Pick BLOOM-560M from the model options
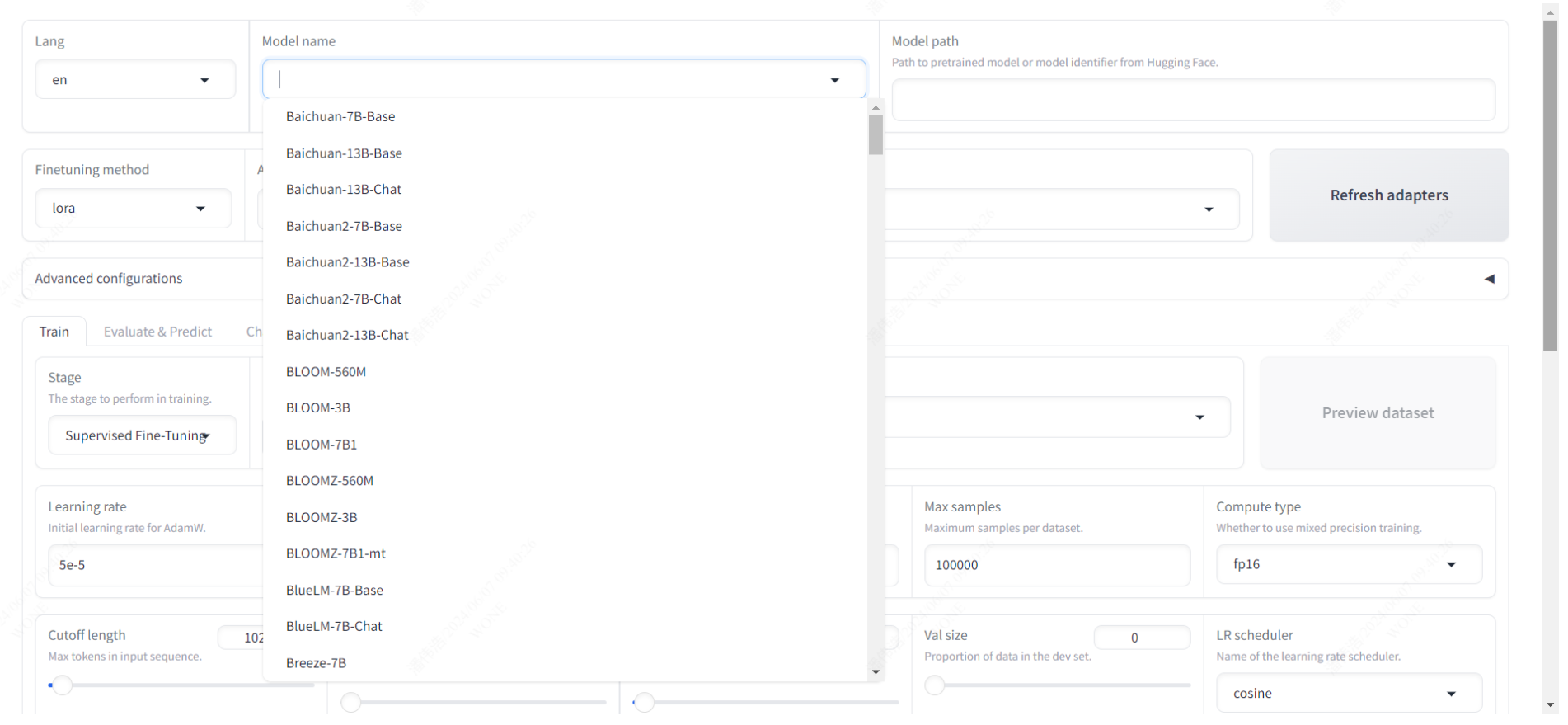Image resolution: width=1568 pixels, height=725 pixels. coord(565,372)
